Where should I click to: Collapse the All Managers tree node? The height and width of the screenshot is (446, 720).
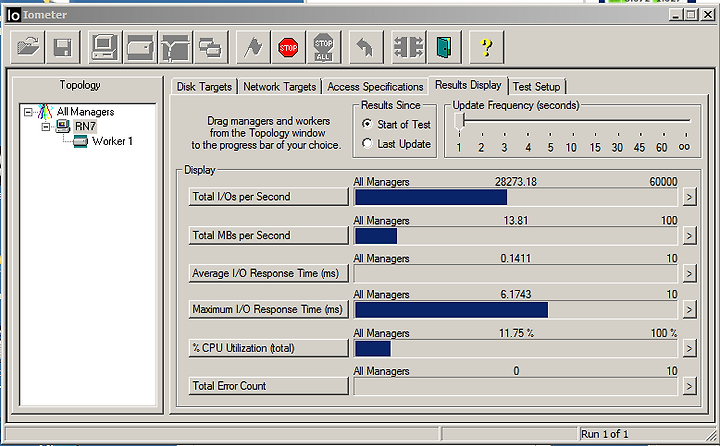(x=28, y=112)
